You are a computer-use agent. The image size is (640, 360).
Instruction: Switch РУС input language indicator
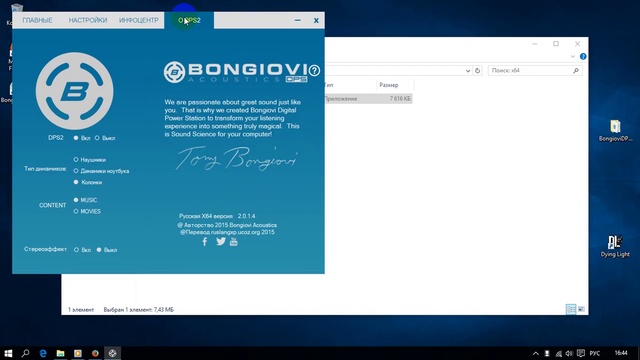pyautogui.click(x=595, y=353)
